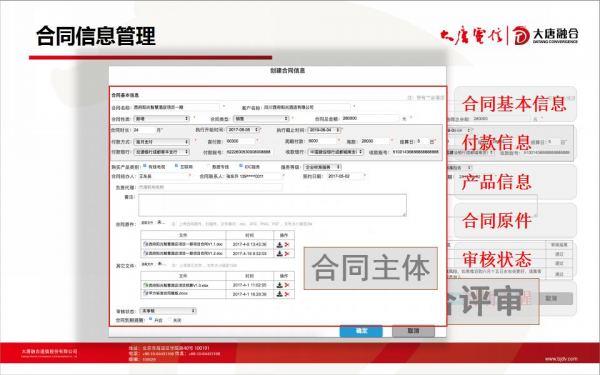Download the V1.1 contract original doc

click(x=280, y=245)
